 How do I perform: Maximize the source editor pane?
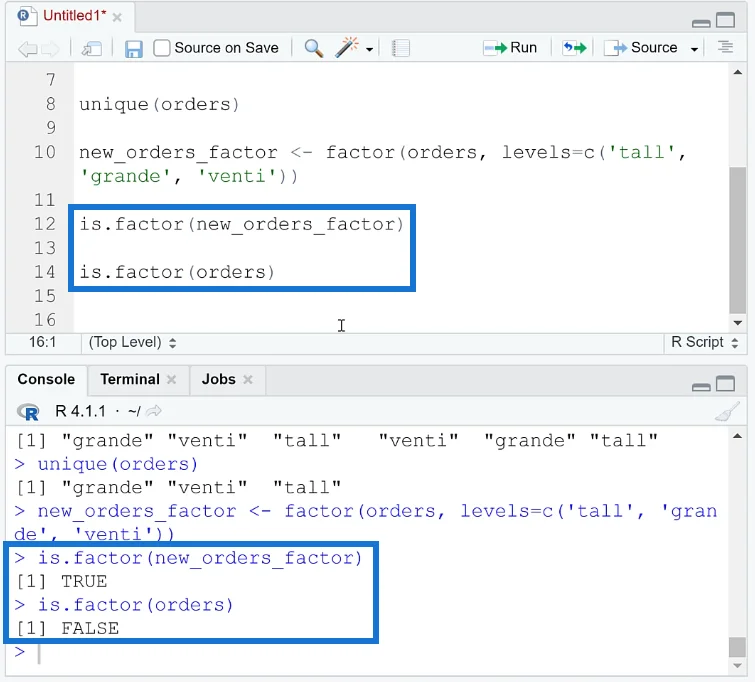pos(725,20)
